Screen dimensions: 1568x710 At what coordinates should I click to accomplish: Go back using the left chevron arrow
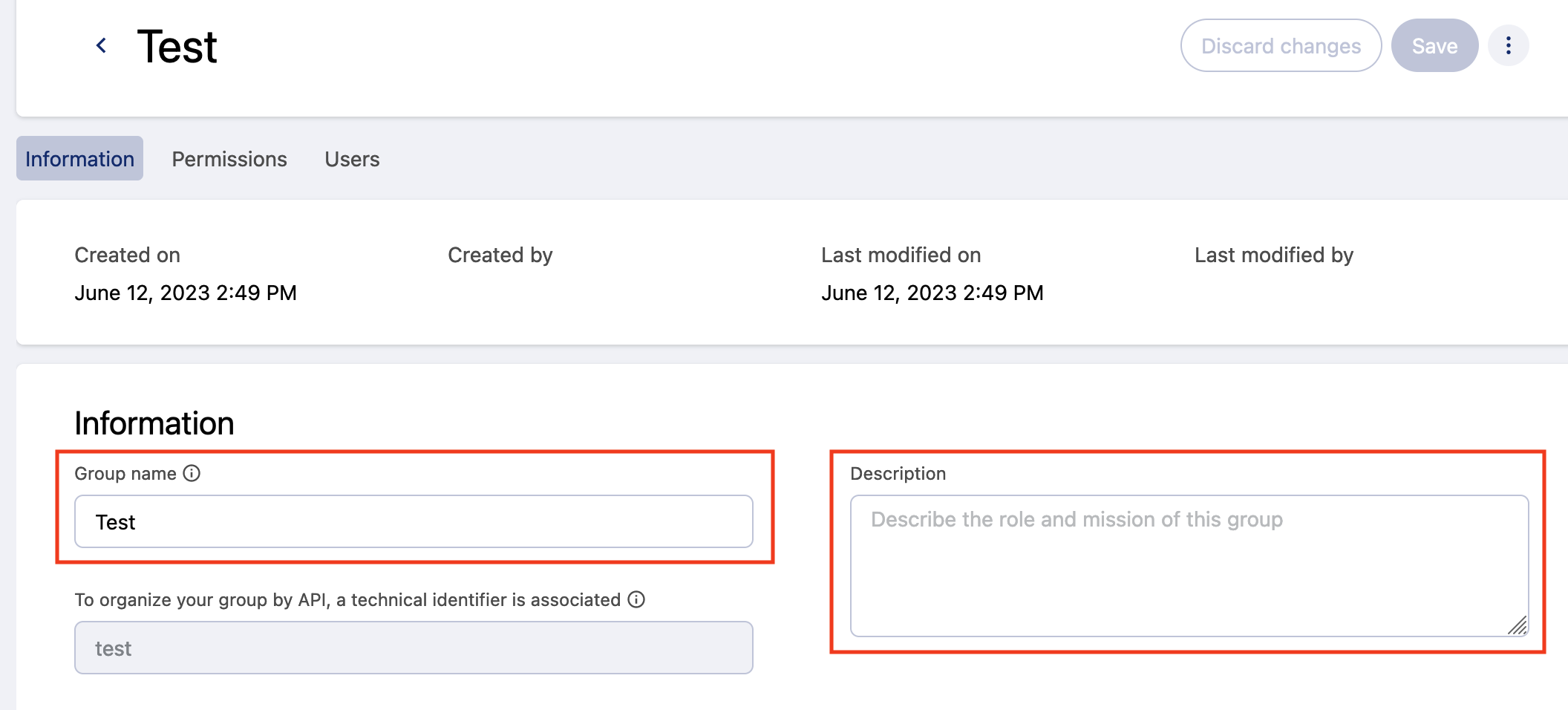(x=102, y=46)
